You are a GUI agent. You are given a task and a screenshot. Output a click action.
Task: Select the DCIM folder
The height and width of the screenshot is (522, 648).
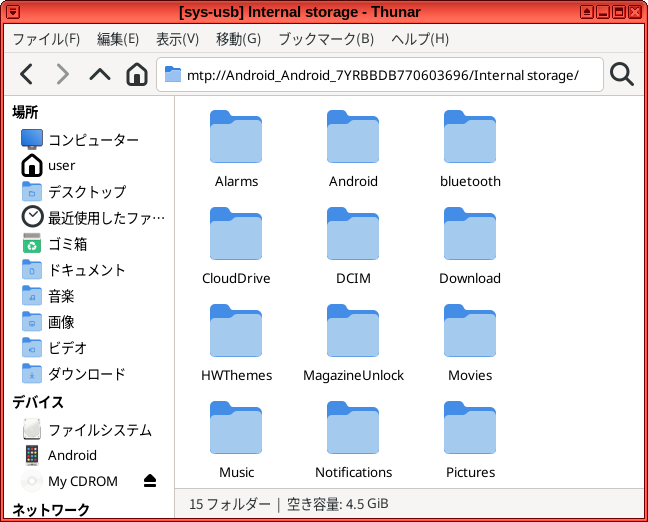click(x=353, y=246)
